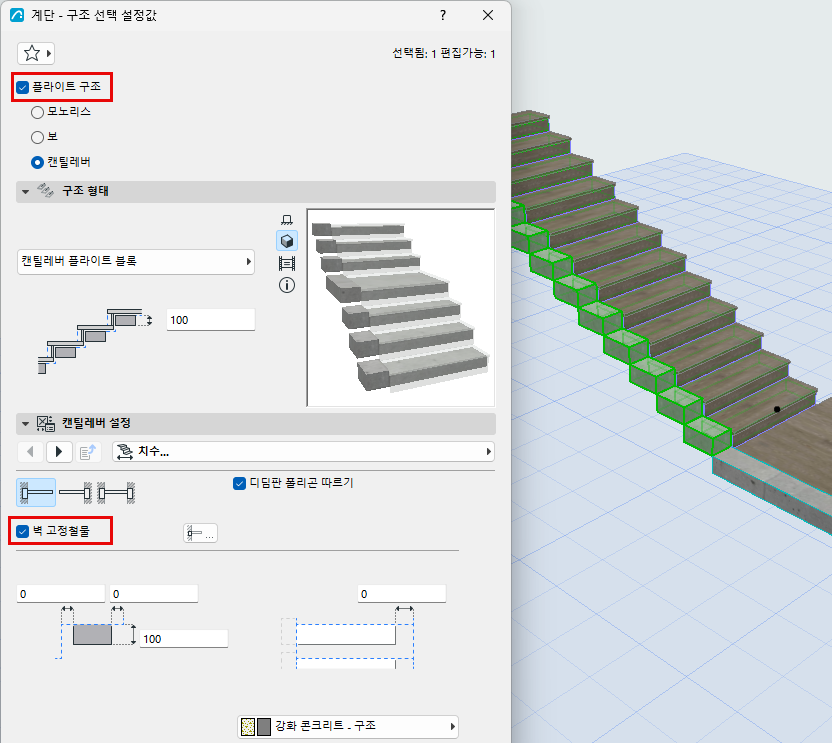Image resolution: width=832 pixels, height=743 pixels.
Task: Open 캔틸레버 플라이트 블록 dropdown
Action: coord(136,262)
